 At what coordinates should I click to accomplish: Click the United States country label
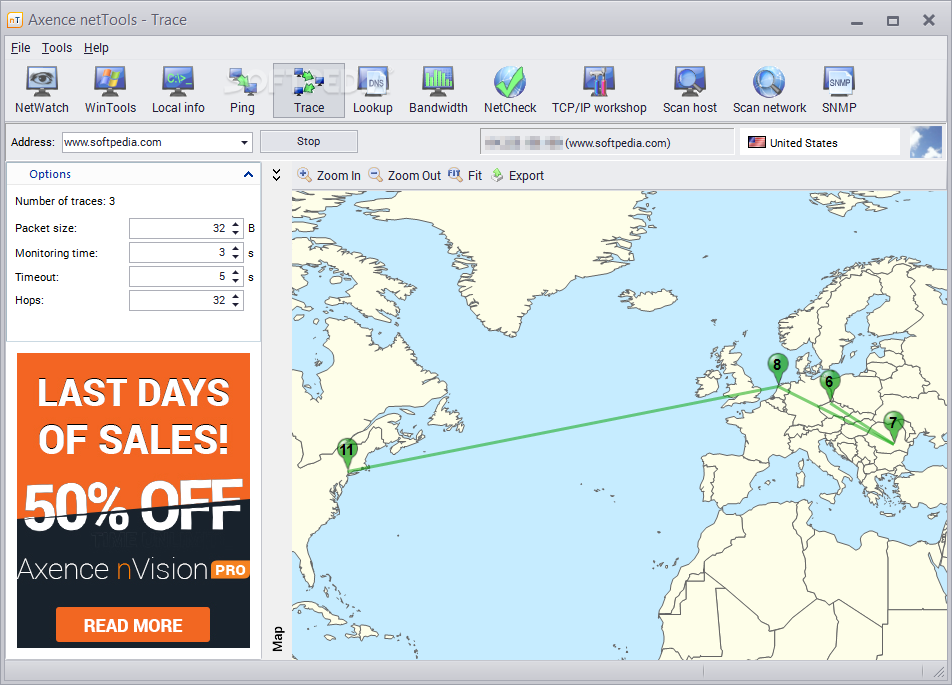(x=803, y=143)
